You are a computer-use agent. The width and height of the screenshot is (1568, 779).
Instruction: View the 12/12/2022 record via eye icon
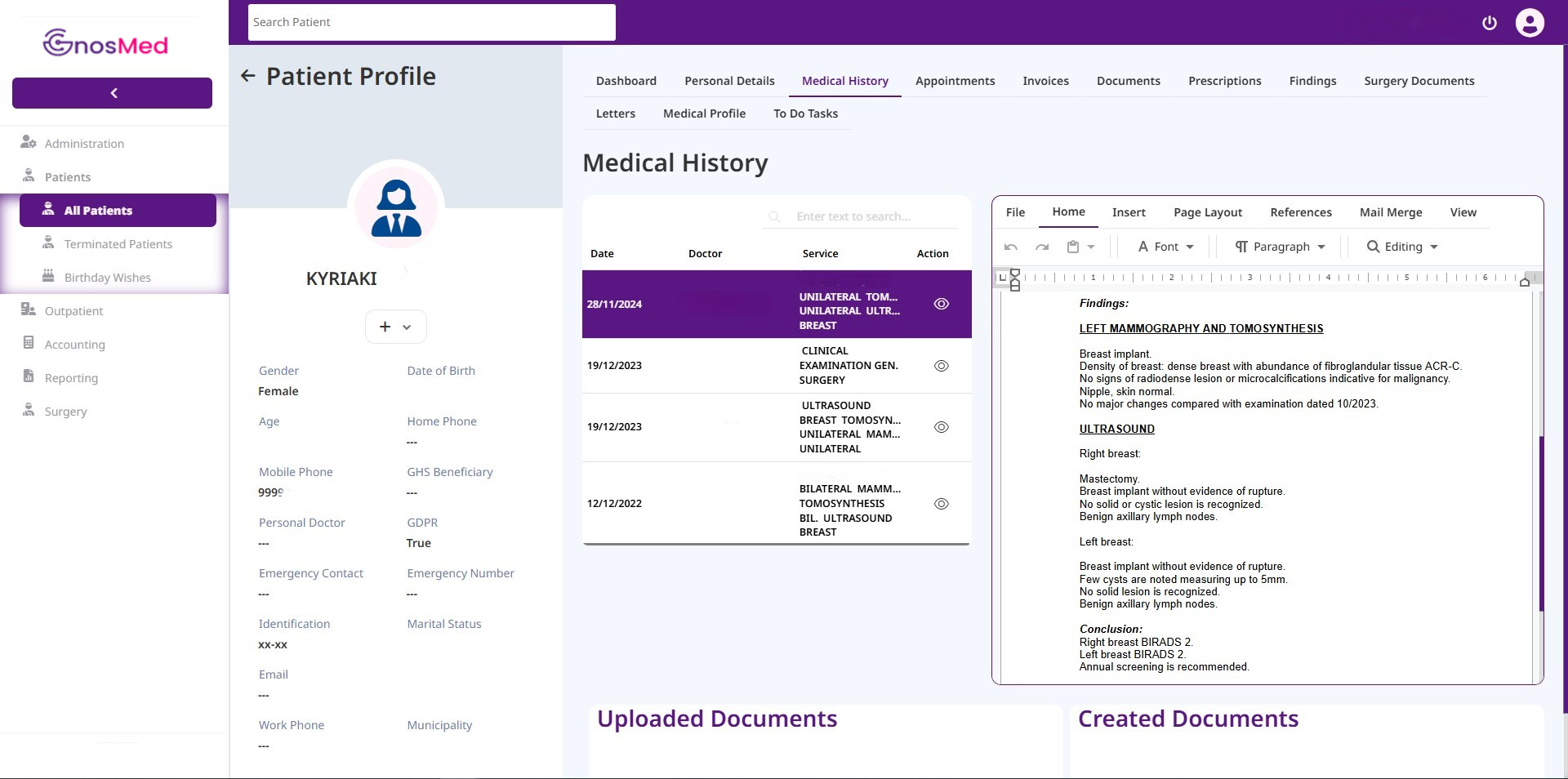point(941,504)
